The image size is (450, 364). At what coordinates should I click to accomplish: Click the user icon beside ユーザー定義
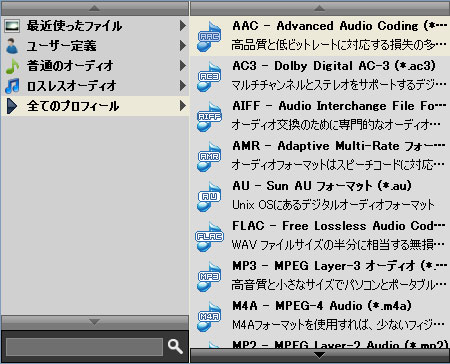(12, 46)
